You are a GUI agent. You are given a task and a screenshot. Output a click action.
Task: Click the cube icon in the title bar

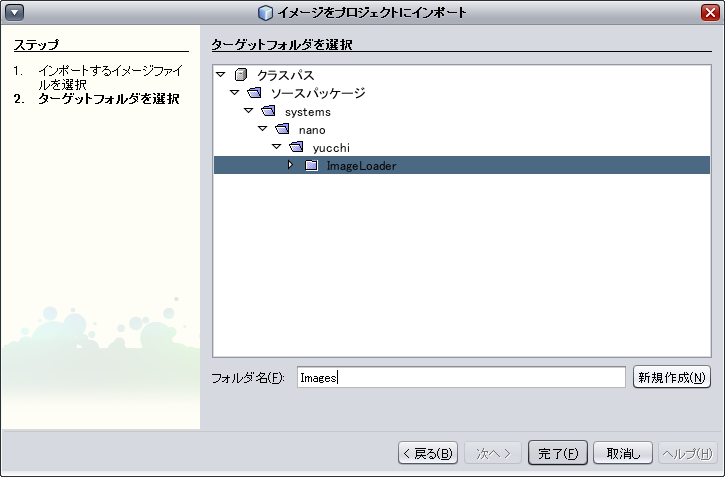coord(265,12)
